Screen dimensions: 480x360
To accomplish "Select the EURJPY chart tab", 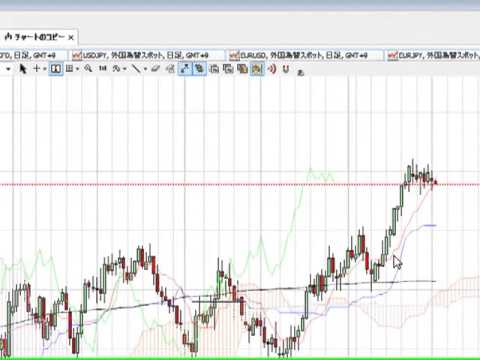I will (x=433, y=55).
